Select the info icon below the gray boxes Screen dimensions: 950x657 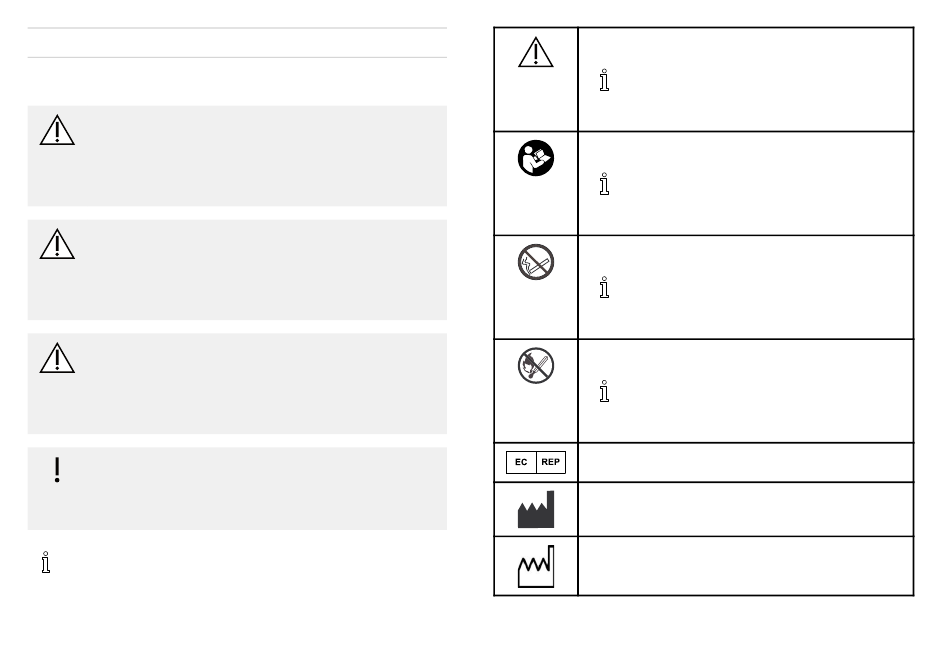click(x=45, y=562)
